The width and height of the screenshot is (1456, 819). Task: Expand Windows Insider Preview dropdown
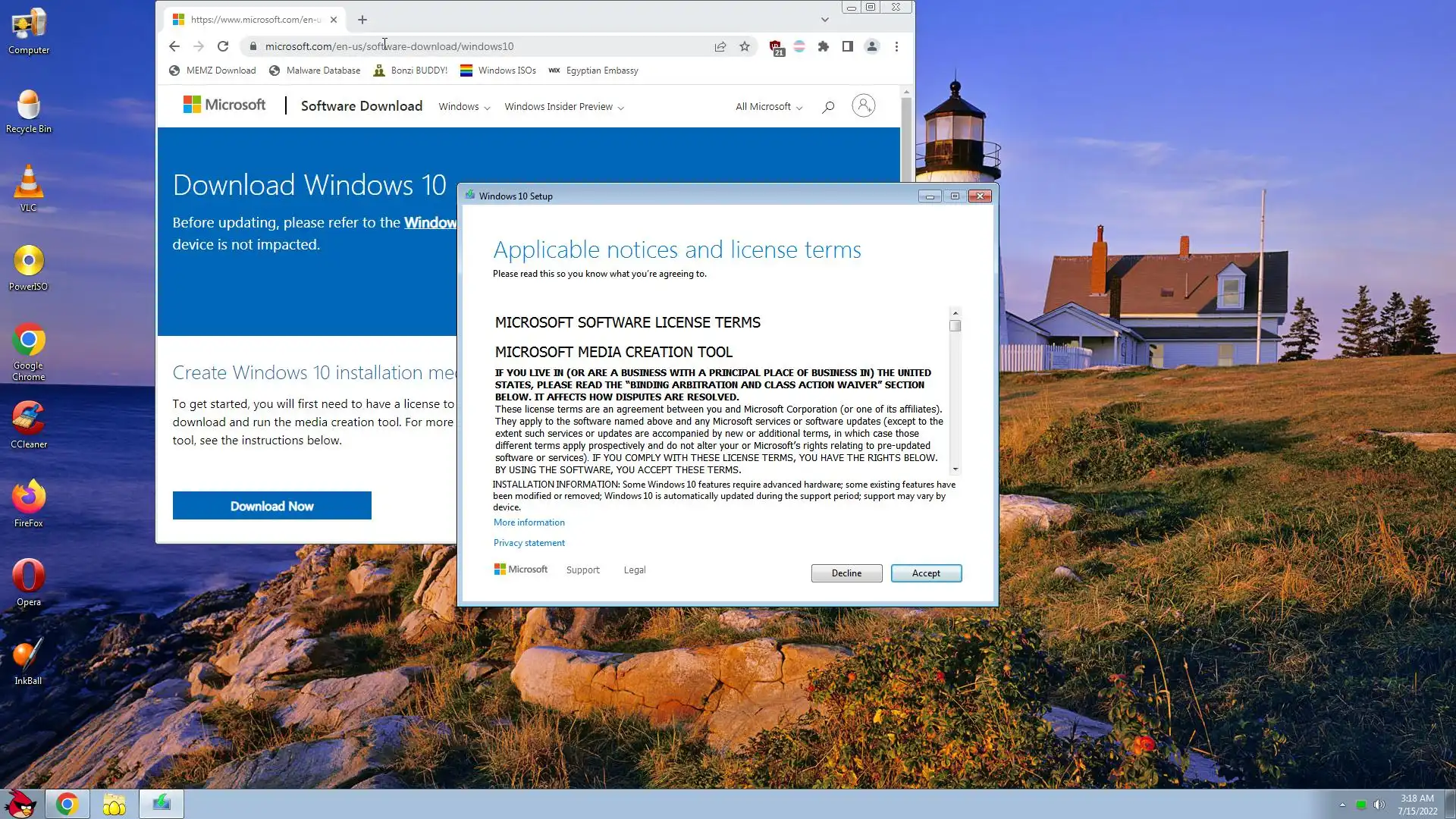pos(564,107)
